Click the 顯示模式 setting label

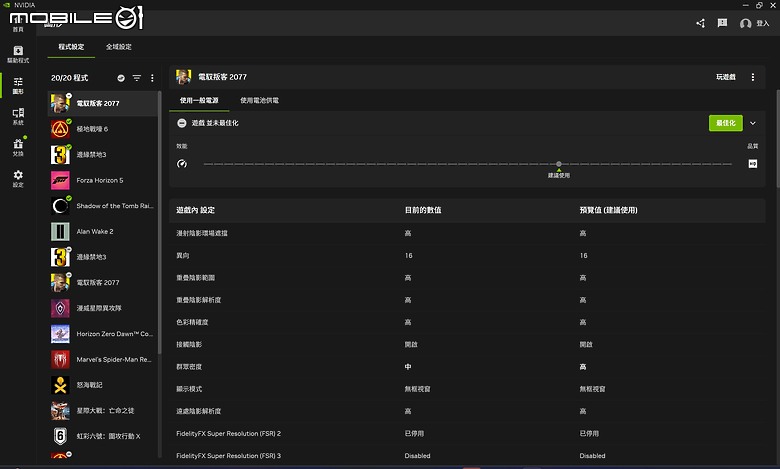[189, 389]
